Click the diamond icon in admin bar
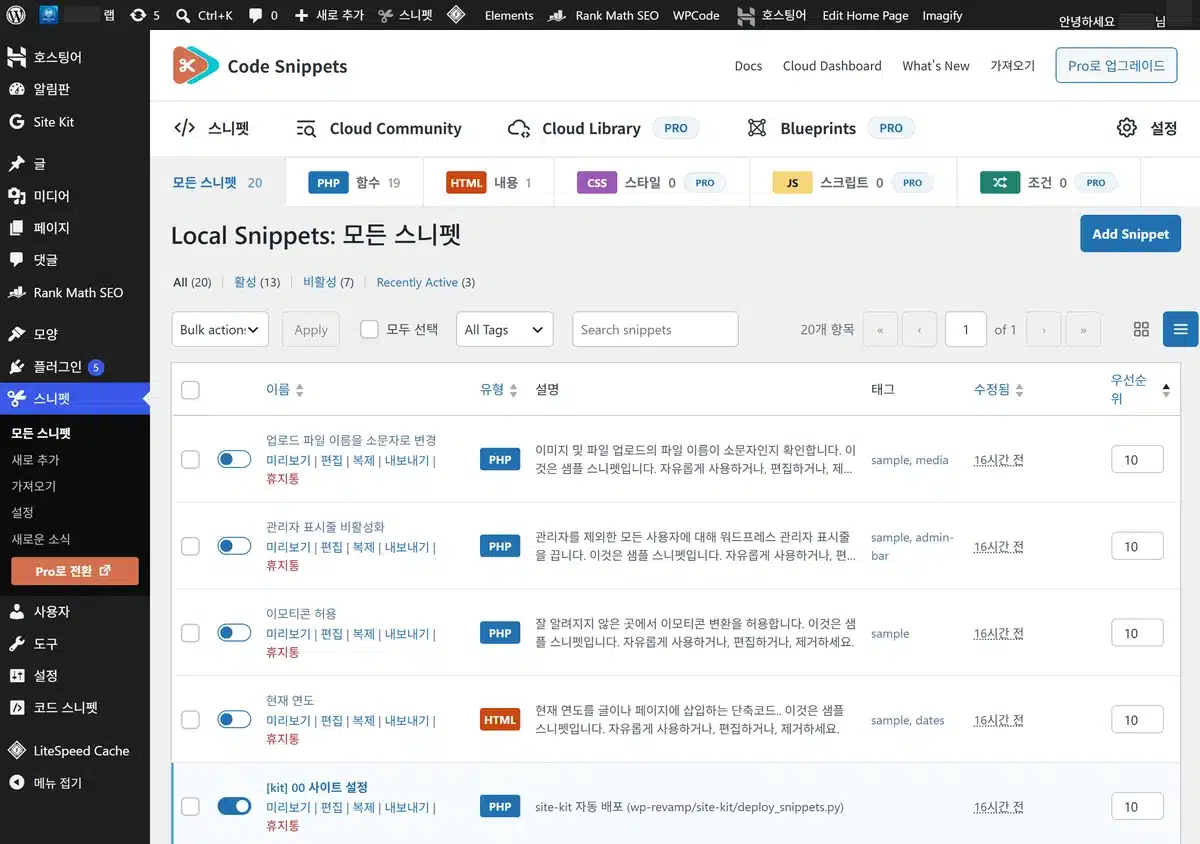Image resolution: width=1200 pixels, height=844 pixels. tap(455, 15)
